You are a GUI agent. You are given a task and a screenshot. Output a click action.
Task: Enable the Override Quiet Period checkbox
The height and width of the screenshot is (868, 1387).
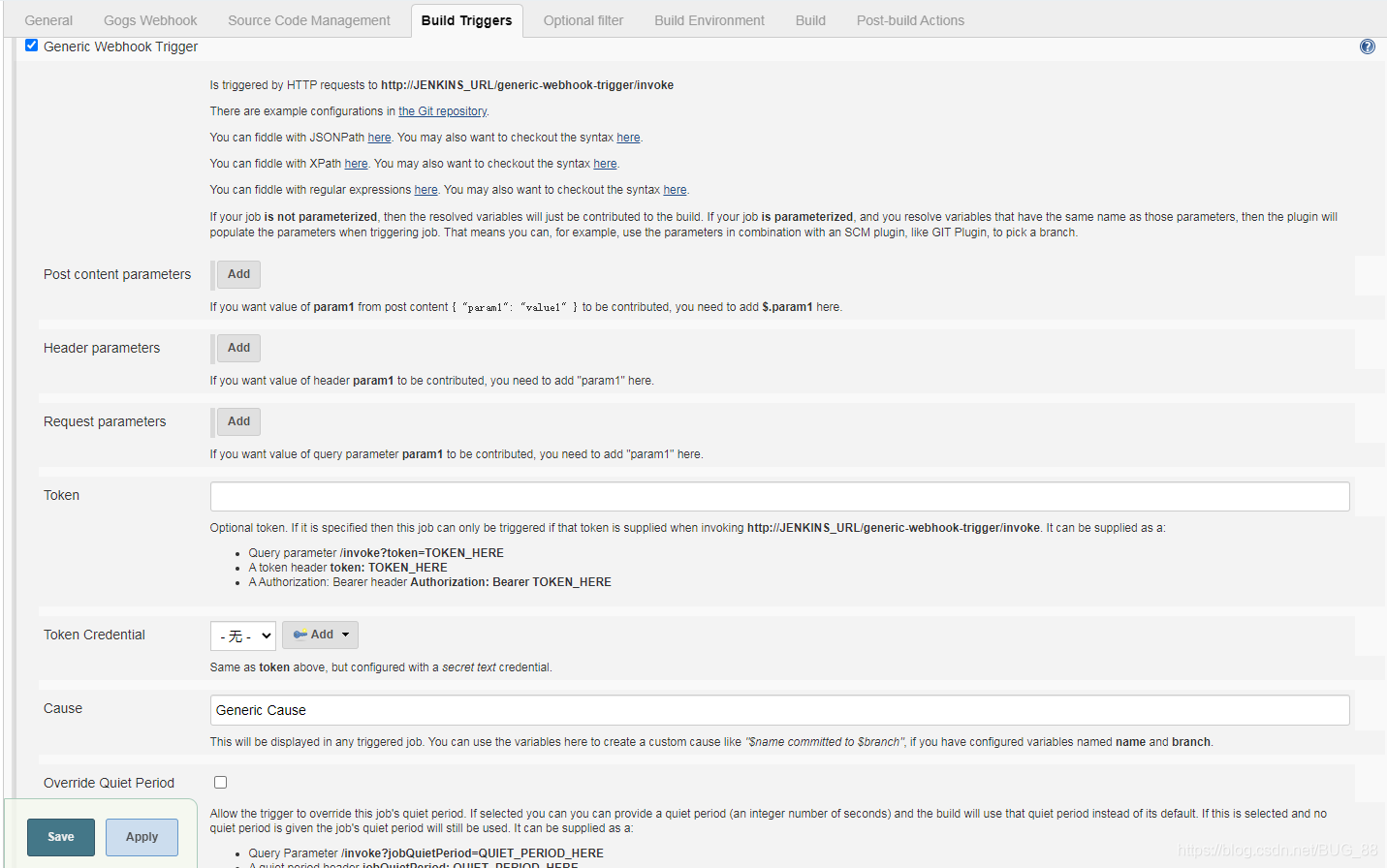[220, 781]
